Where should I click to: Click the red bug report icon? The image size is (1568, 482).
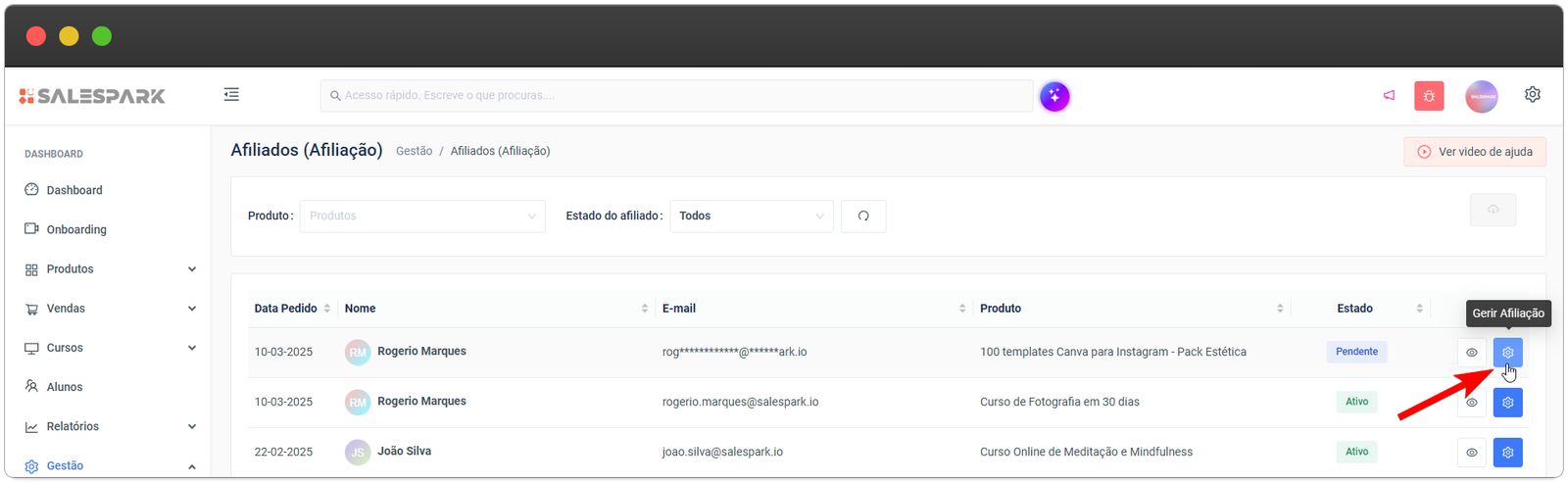(1429, 96)
